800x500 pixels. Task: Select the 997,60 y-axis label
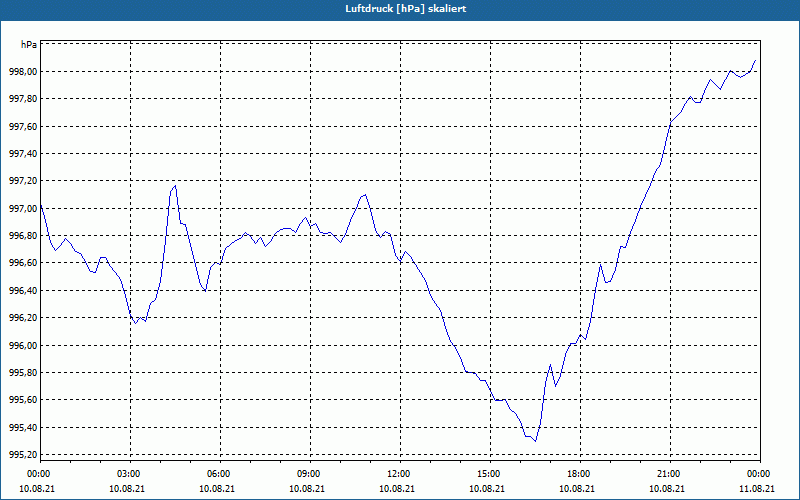click(23, 126)
